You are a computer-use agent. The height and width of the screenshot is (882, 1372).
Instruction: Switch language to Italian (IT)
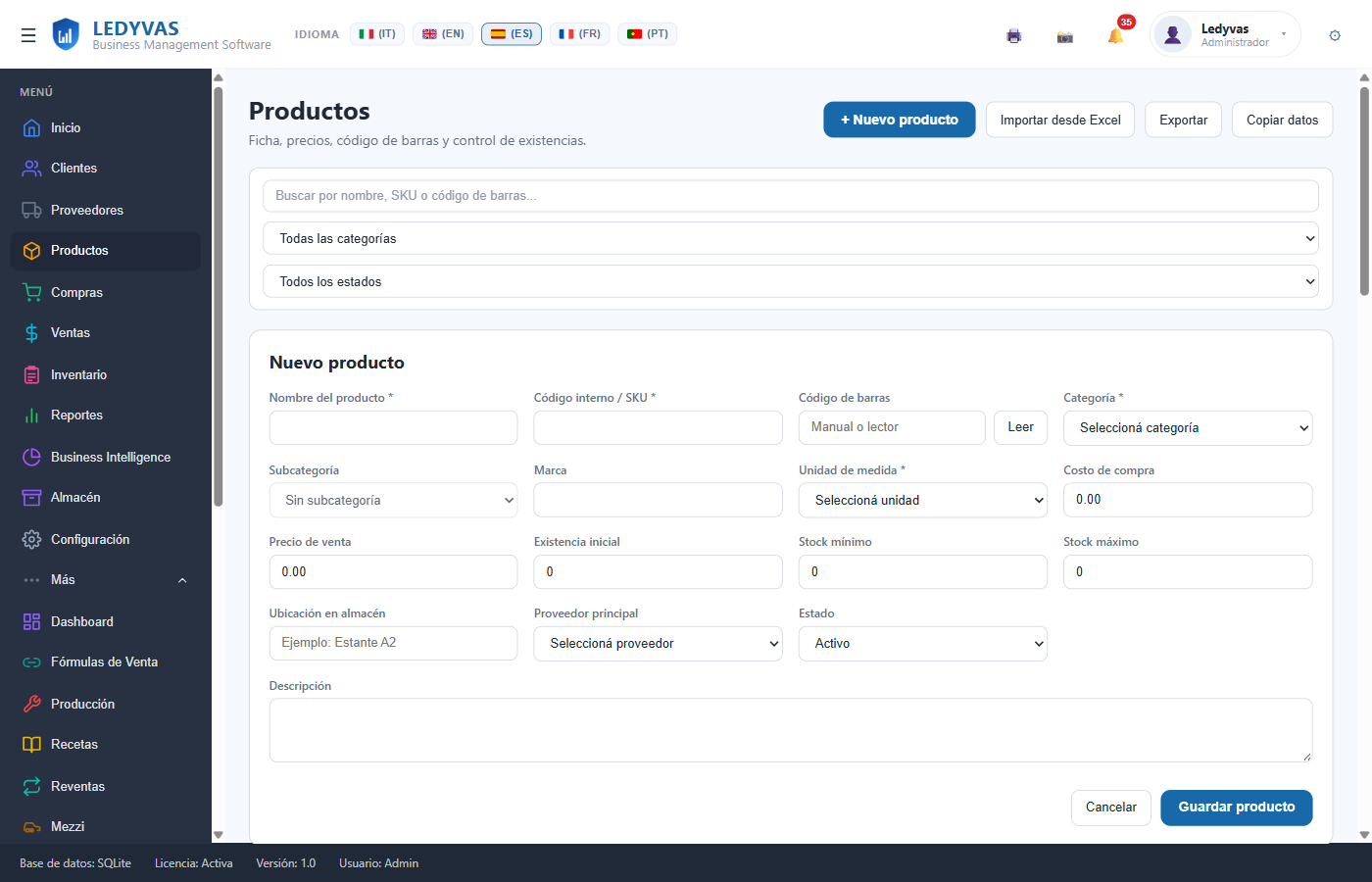[377, 34]
